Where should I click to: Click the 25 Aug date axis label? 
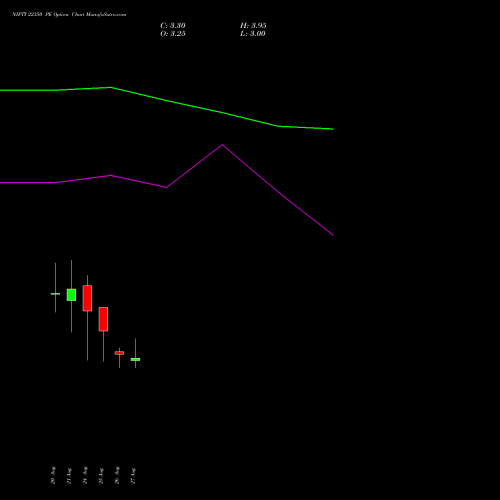coord(101,475)
